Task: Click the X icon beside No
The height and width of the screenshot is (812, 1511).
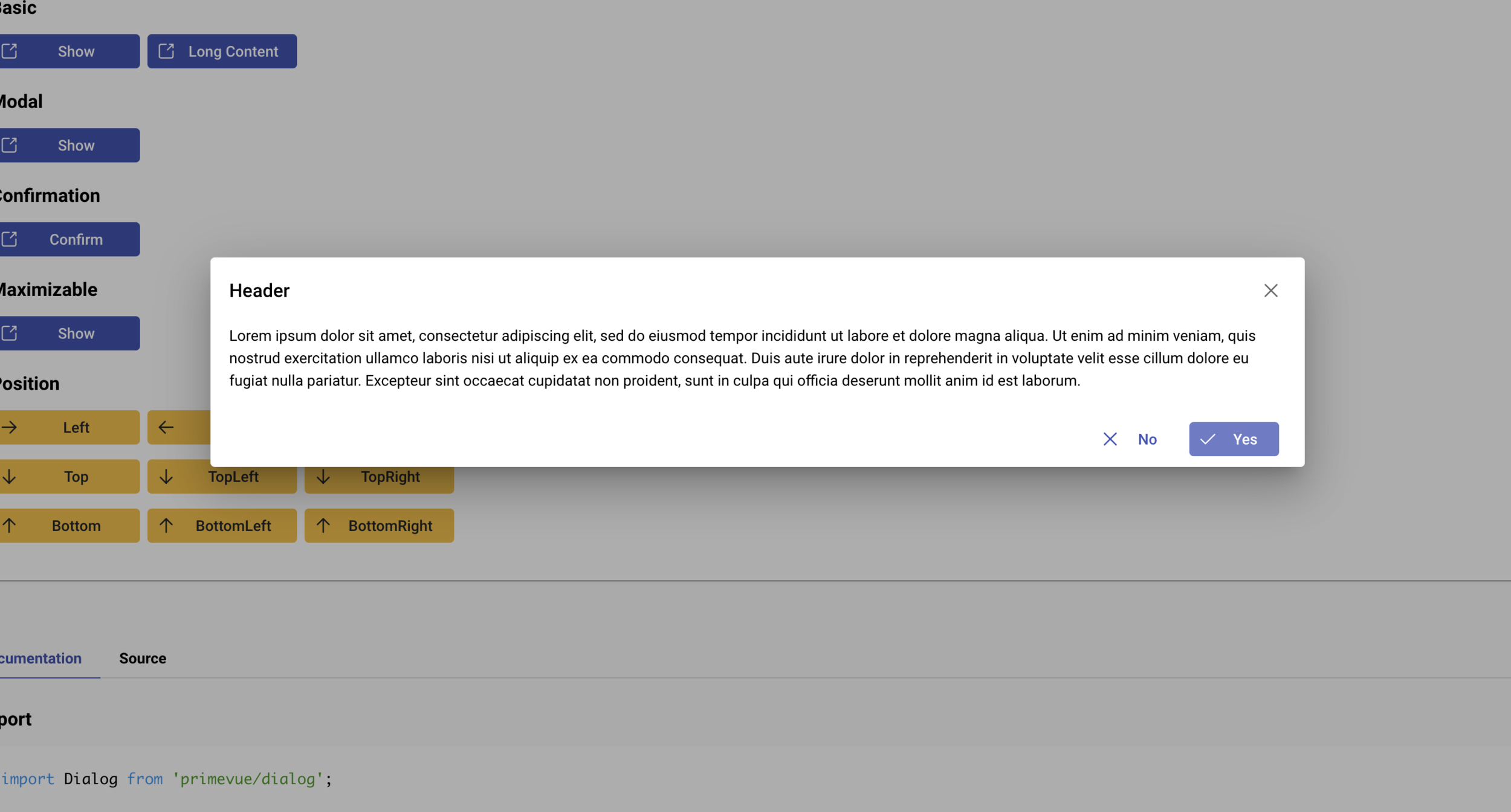Action: tap(1110, 439)
